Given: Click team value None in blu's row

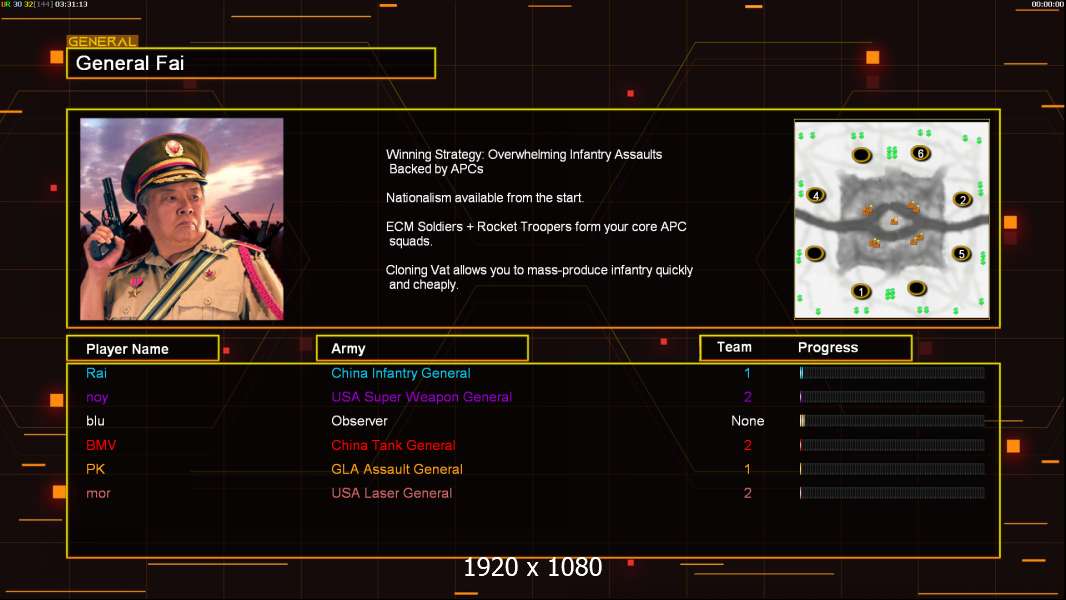Looking at the screenshot, I should point(747,421).
